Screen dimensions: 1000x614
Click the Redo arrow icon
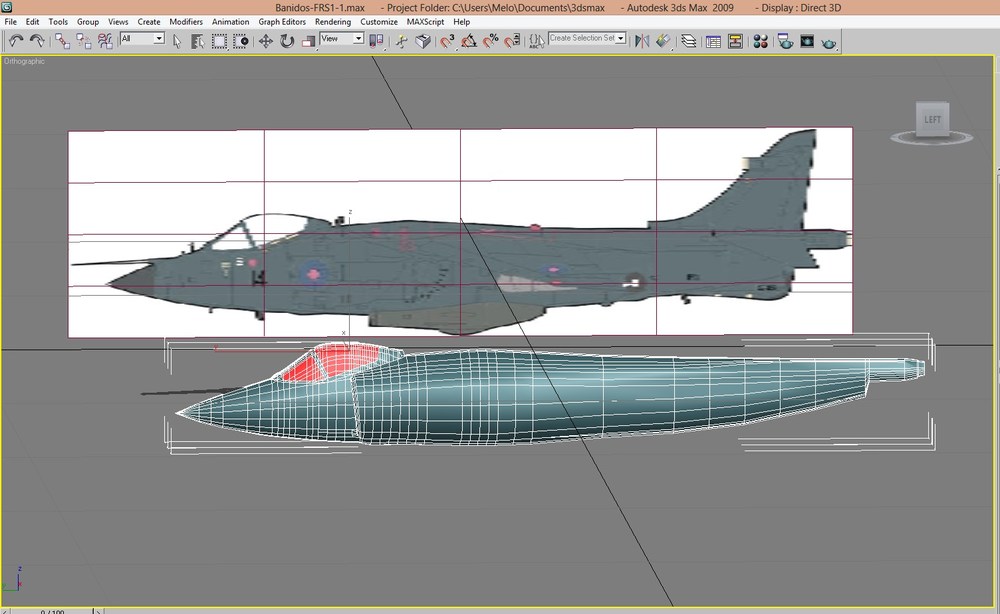37,41
